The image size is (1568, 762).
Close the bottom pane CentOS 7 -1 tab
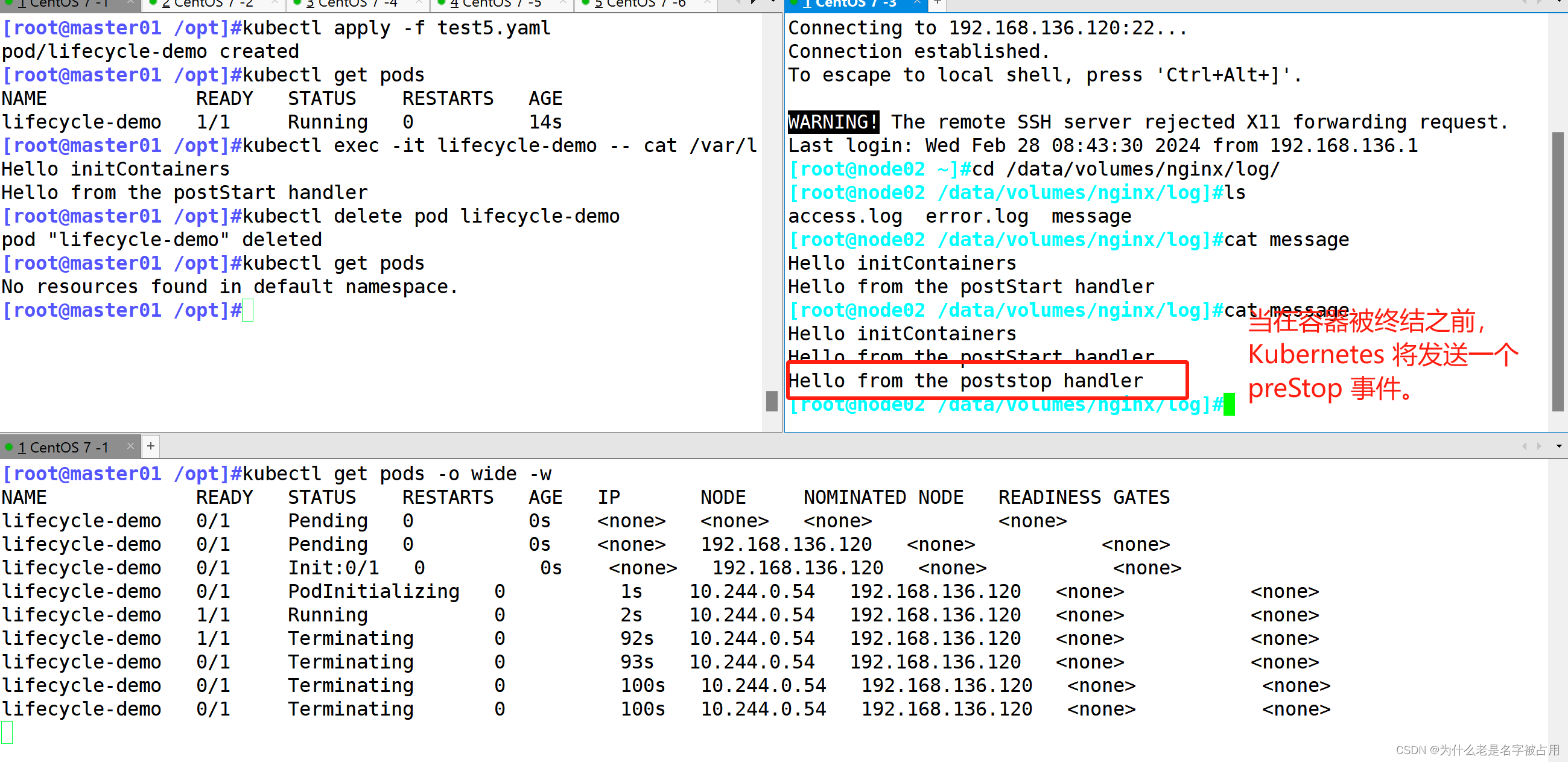click(130, 446)
